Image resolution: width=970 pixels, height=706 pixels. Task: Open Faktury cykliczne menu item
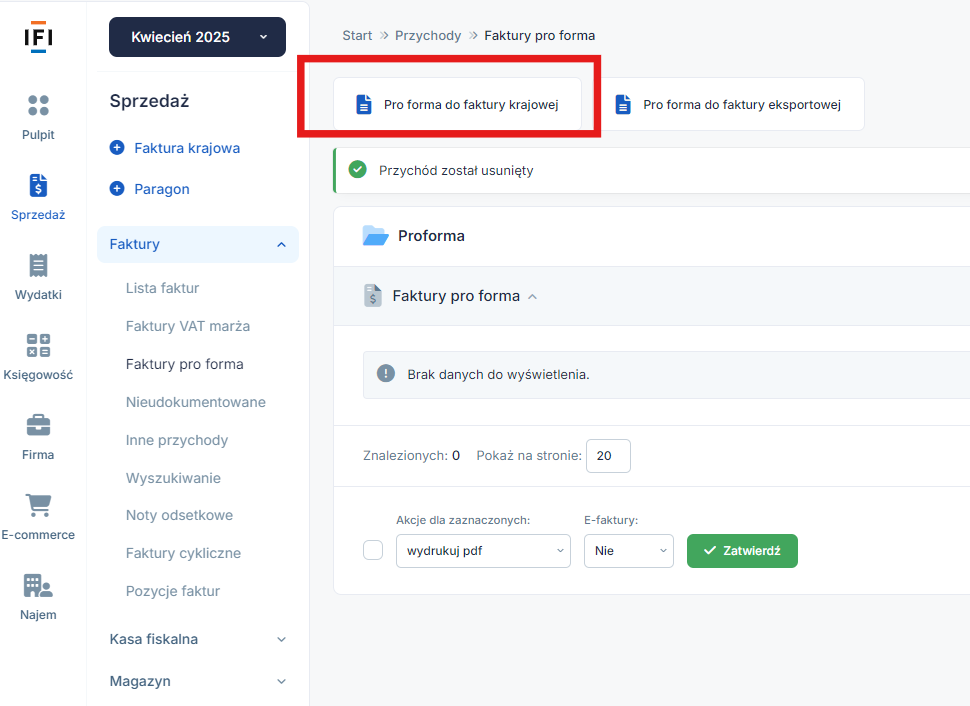[183, 553]
